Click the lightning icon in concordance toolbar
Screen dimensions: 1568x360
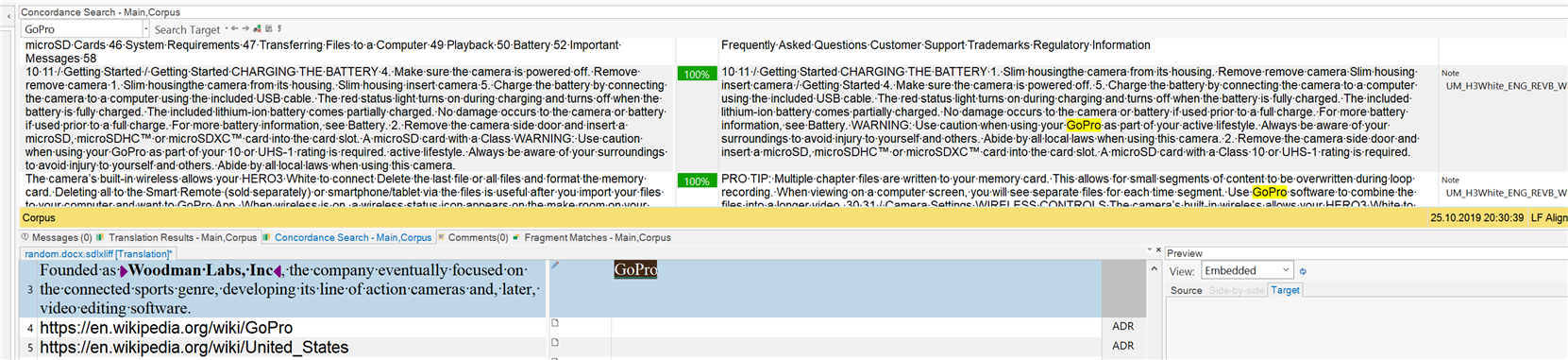pos(279,28)
